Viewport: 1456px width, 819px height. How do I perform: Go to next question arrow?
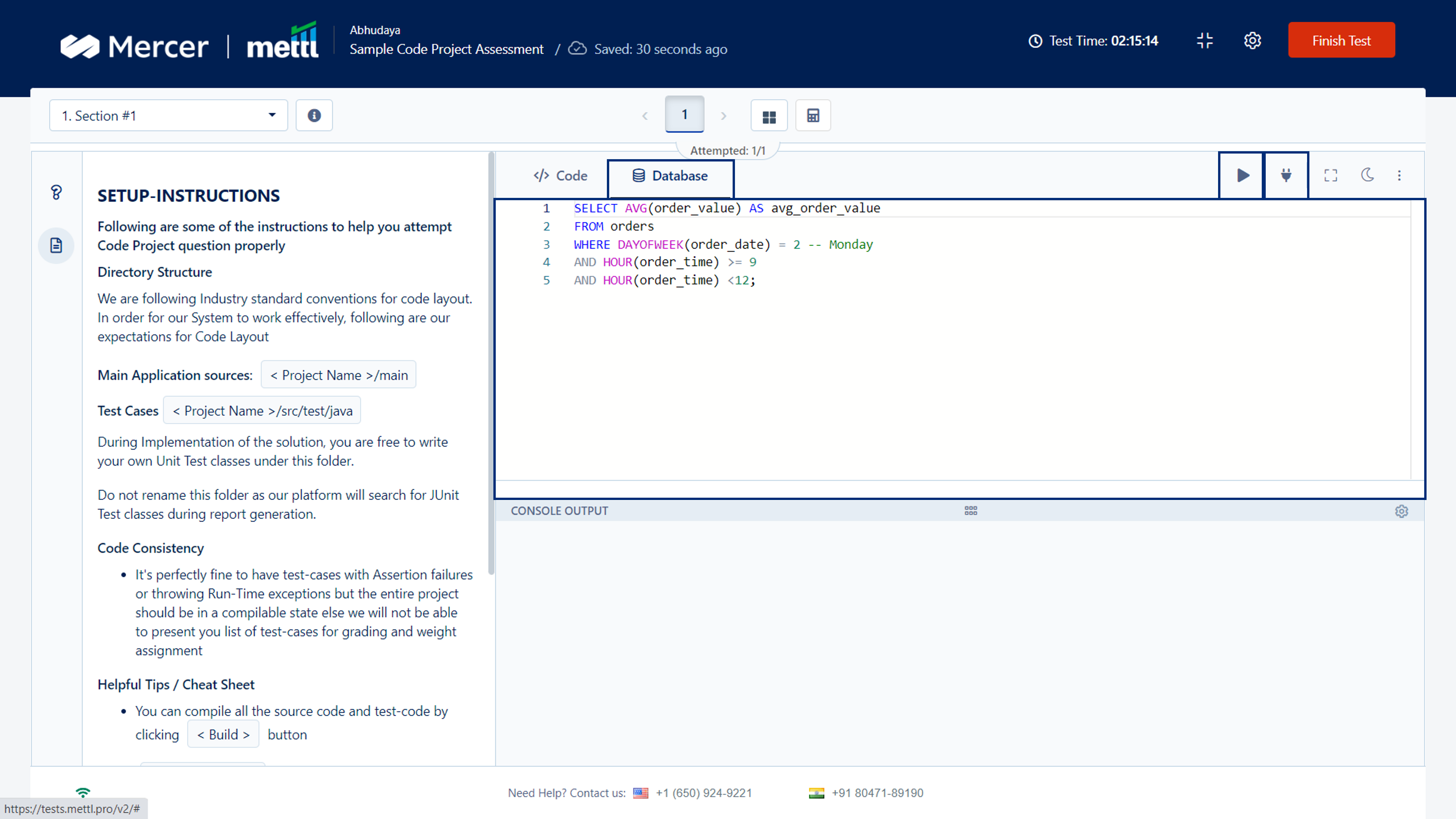coord(723,116)
